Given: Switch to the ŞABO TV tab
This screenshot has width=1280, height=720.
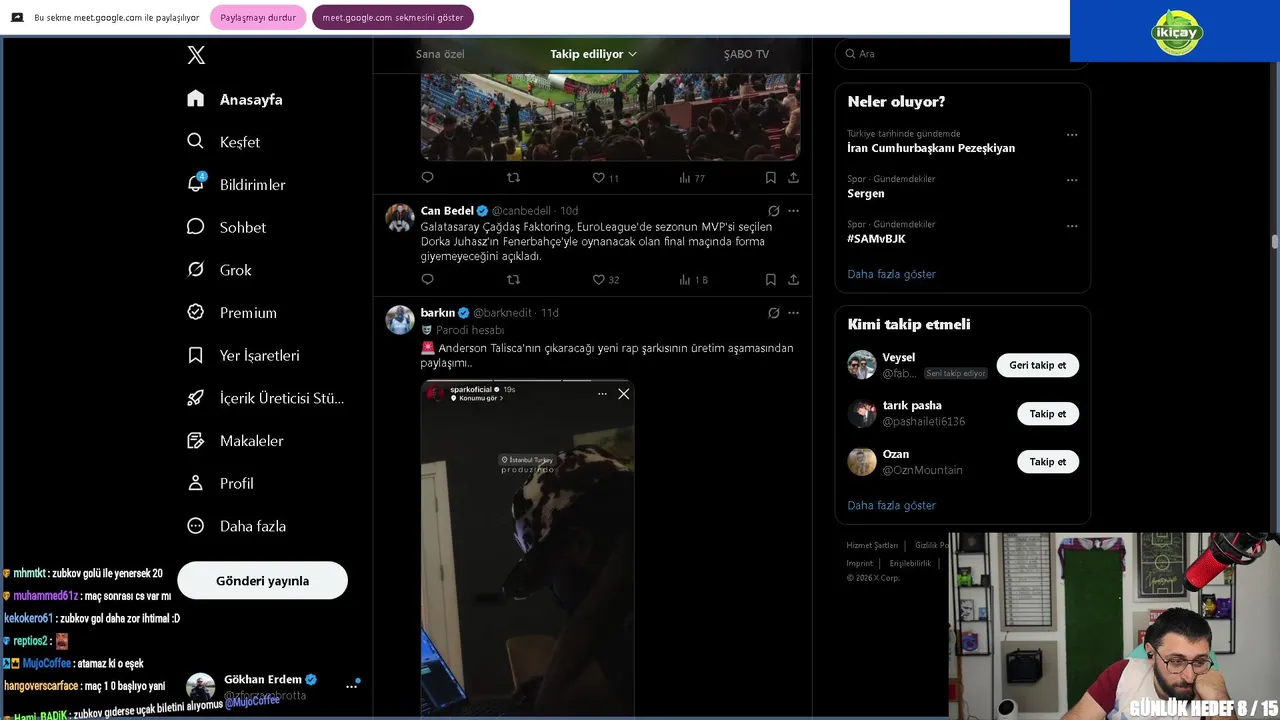Looking at the screenshot, I should click(x=746, y=54).
